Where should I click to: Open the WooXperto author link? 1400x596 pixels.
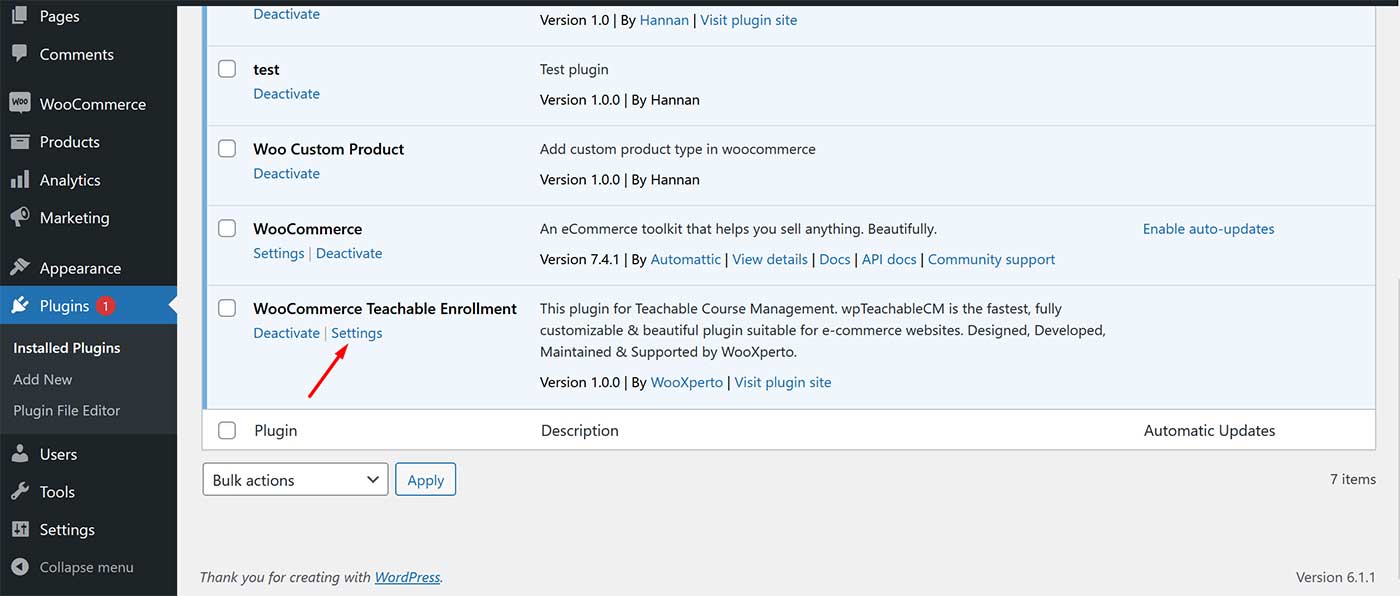coord(687,382)
